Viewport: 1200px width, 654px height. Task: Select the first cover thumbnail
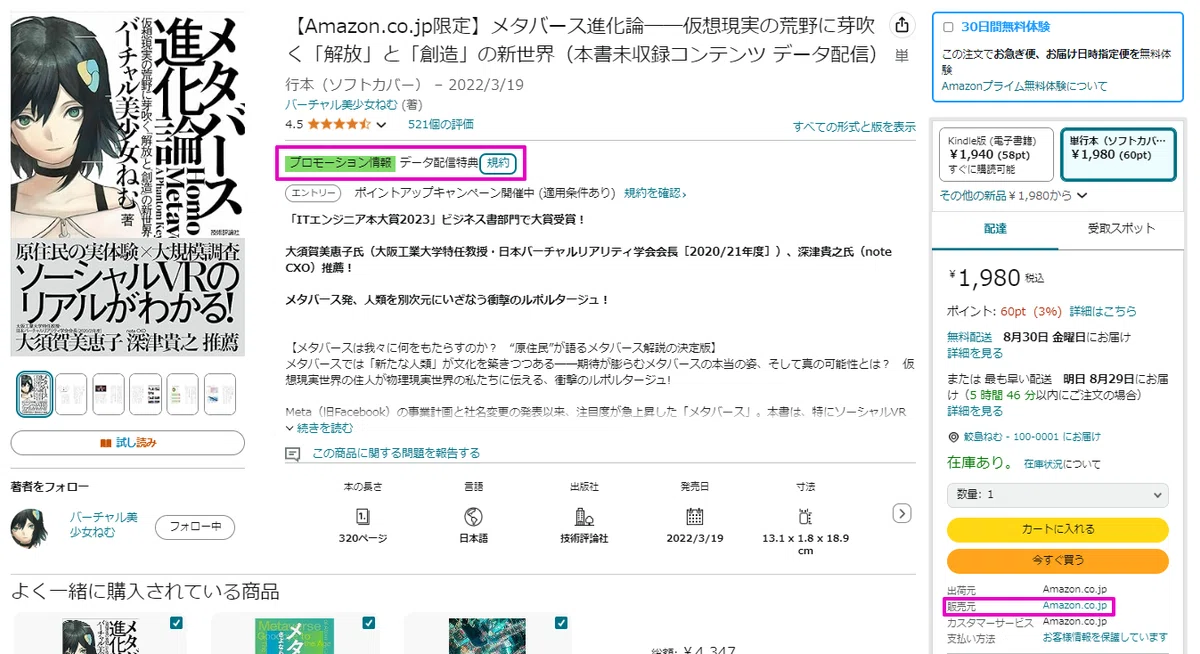pos(35,394)
